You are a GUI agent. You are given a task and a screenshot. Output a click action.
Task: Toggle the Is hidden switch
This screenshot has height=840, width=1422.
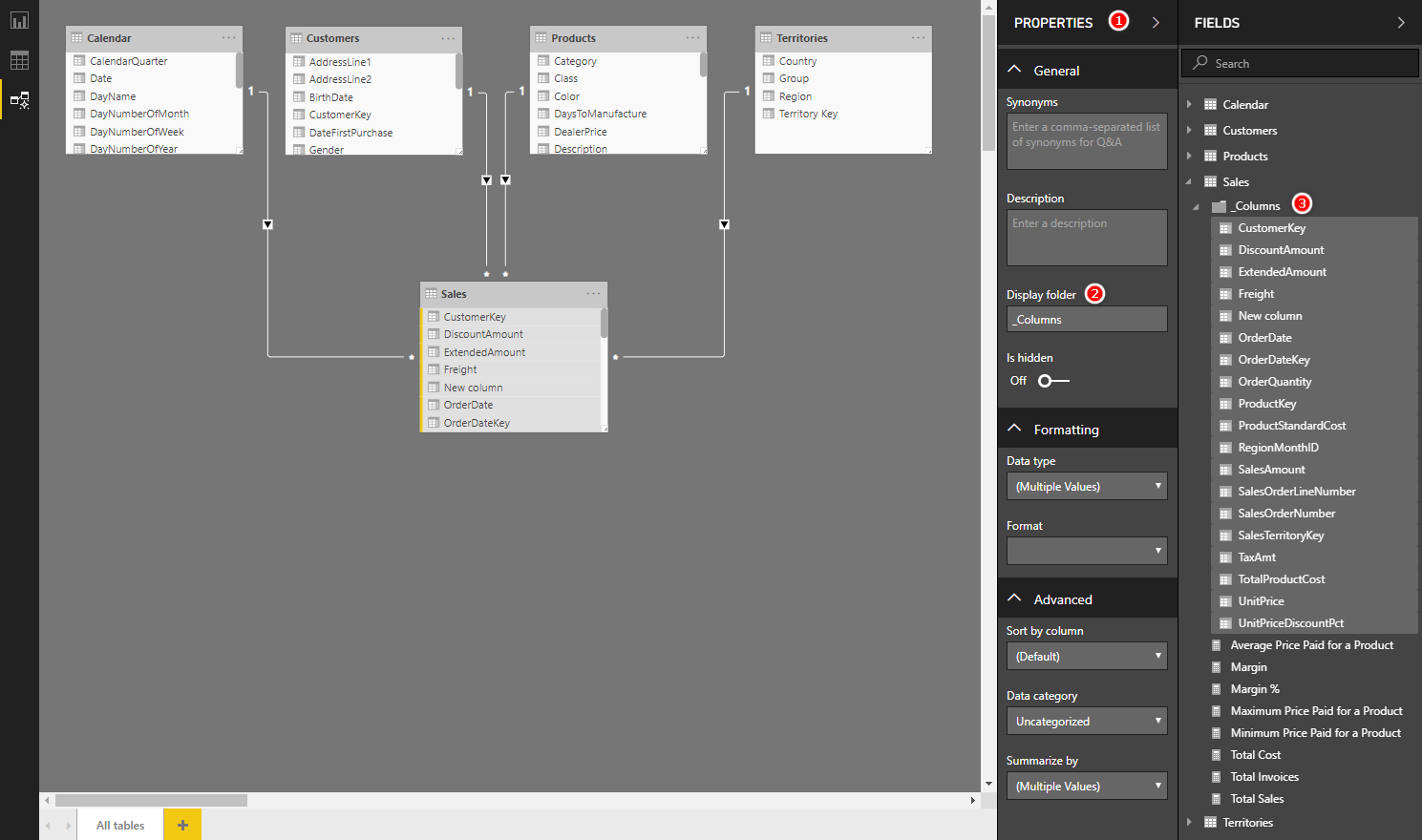1053,381
